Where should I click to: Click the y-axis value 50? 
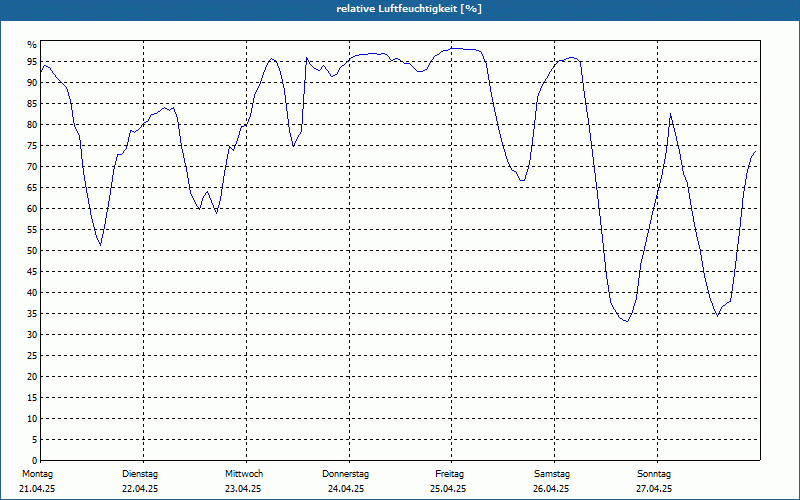[32, 251]
